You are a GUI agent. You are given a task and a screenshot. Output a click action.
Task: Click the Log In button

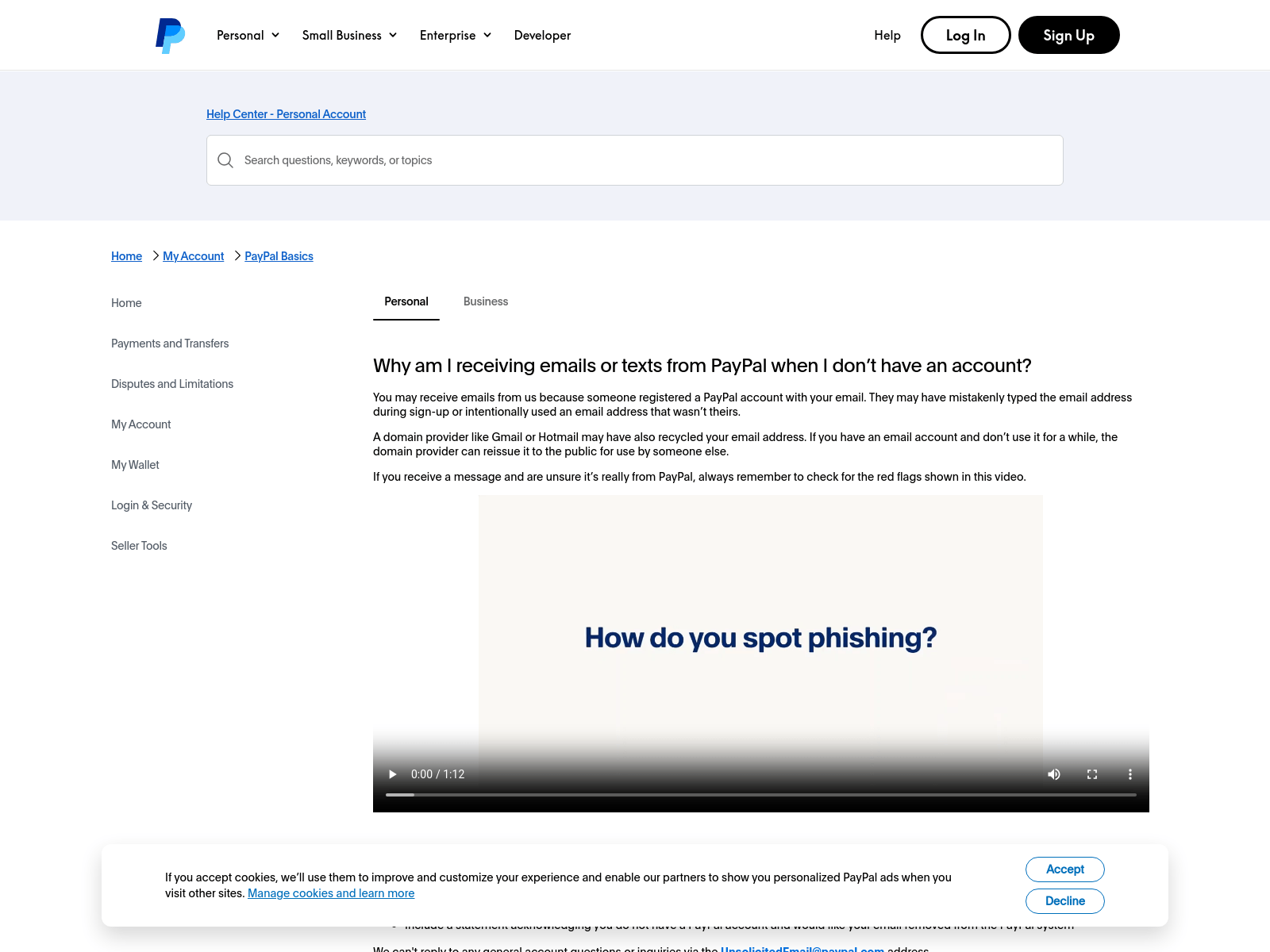[965, 35]
